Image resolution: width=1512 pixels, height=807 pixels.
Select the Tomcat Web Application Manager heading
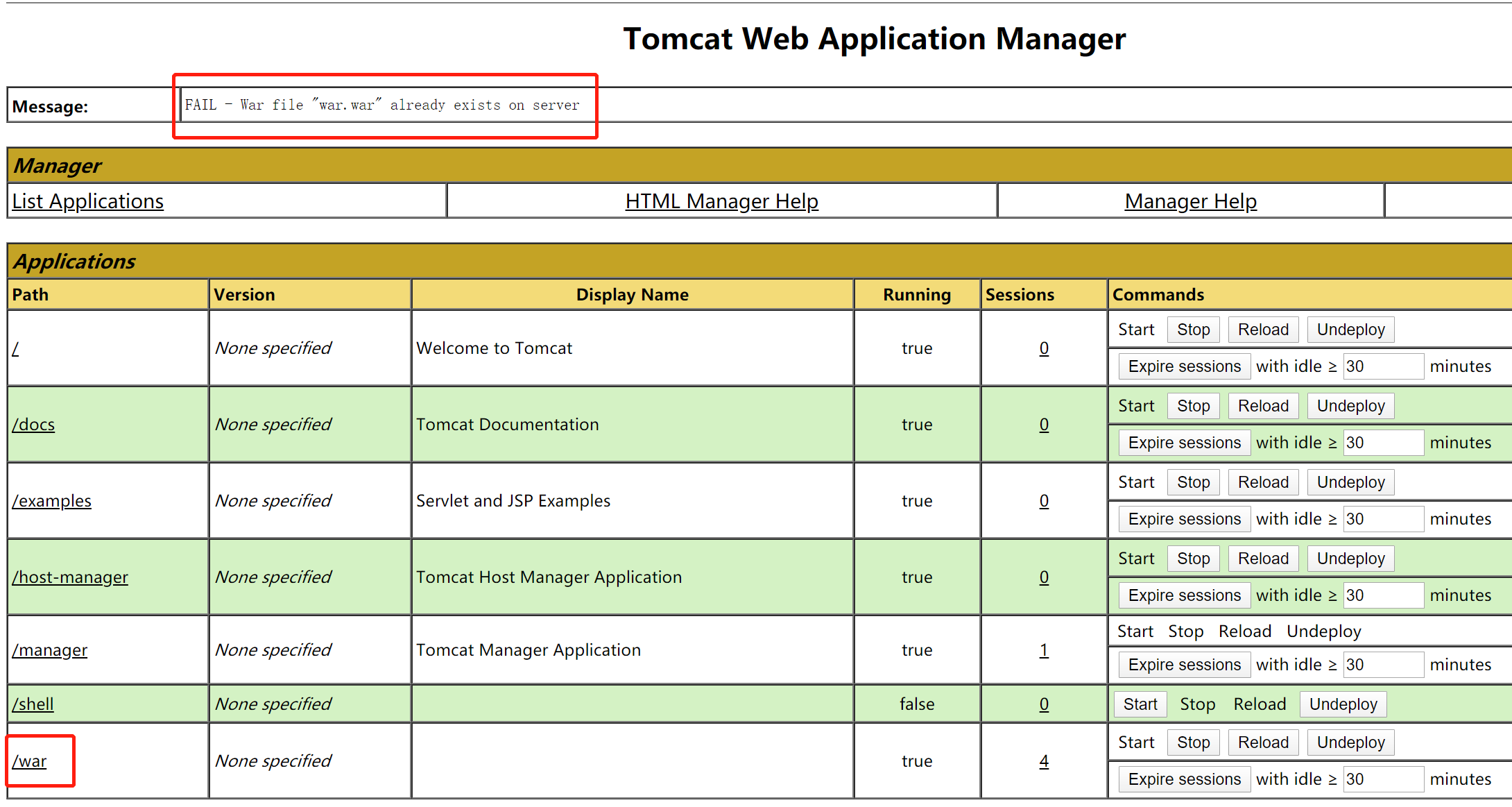(x=874, y=38)
